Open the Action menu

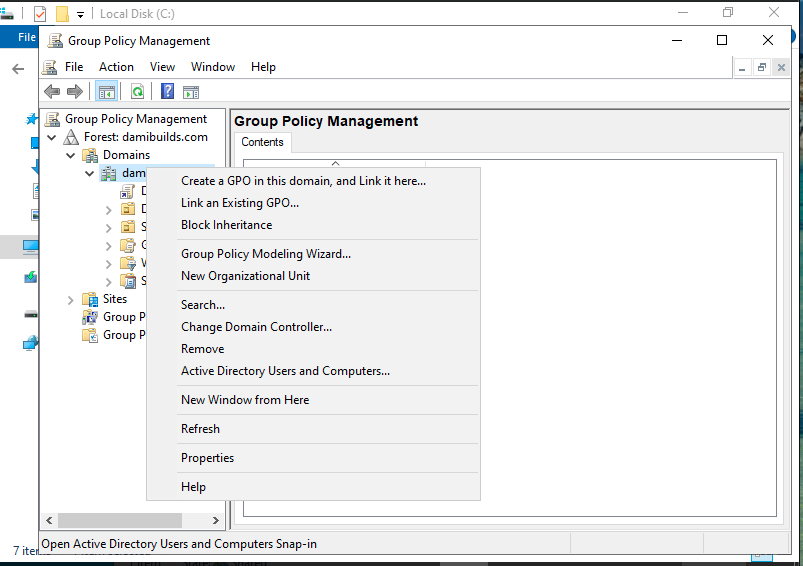click(x=116, y=67)
